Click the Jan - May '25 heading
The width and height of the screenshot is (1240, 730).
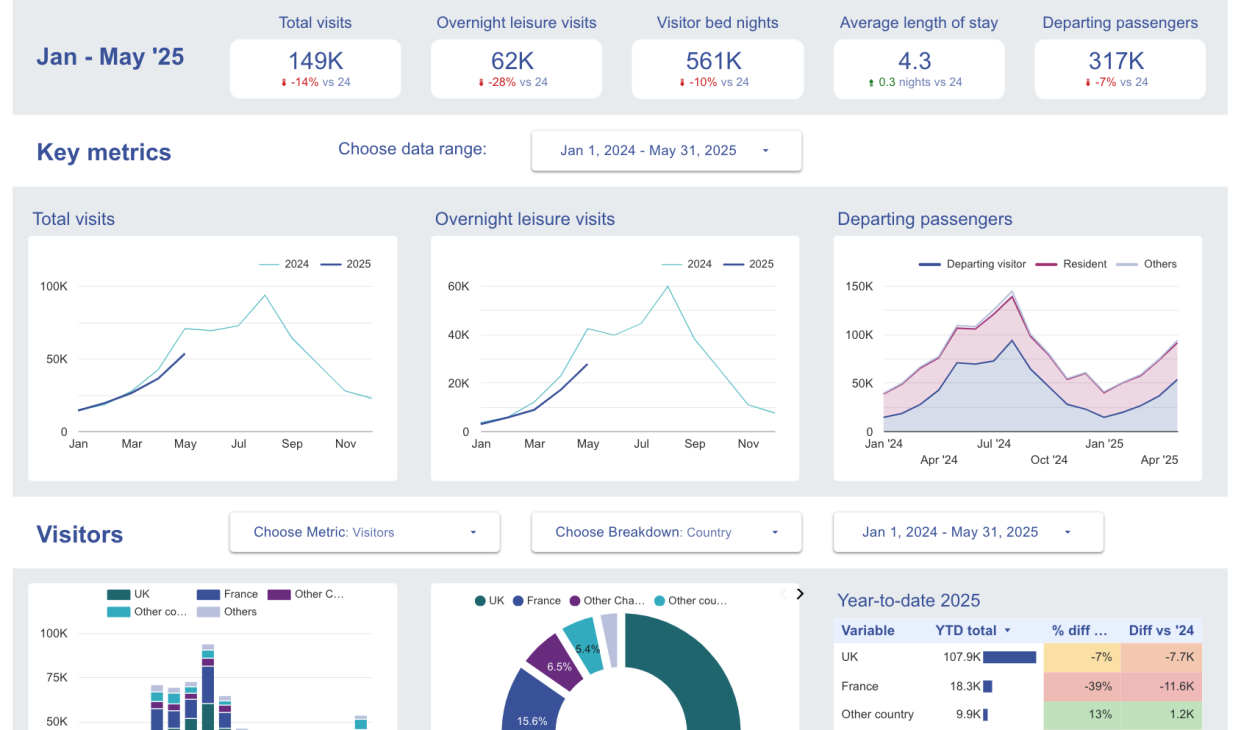coord(110,57)
